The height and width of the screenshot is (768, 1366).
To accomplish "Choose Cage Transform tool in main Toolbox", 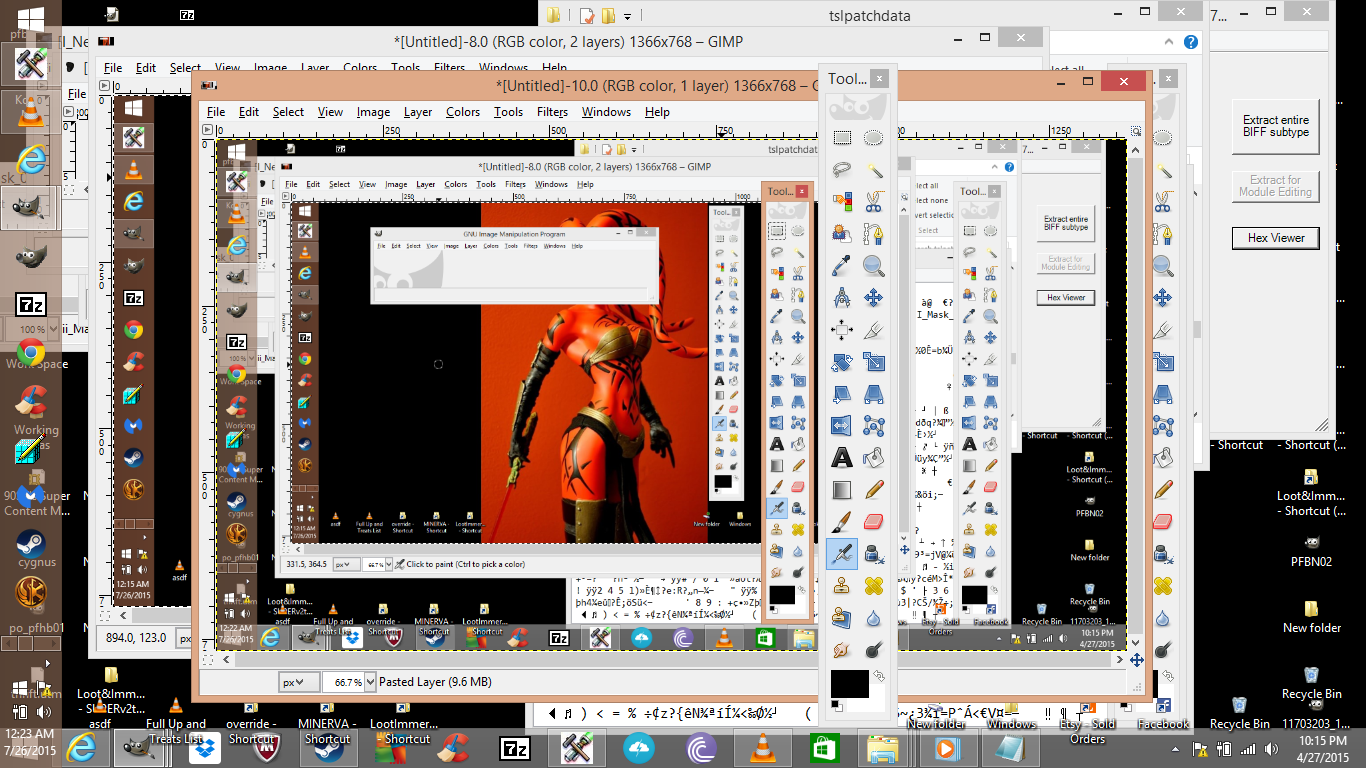I will [x=873, y=426].
